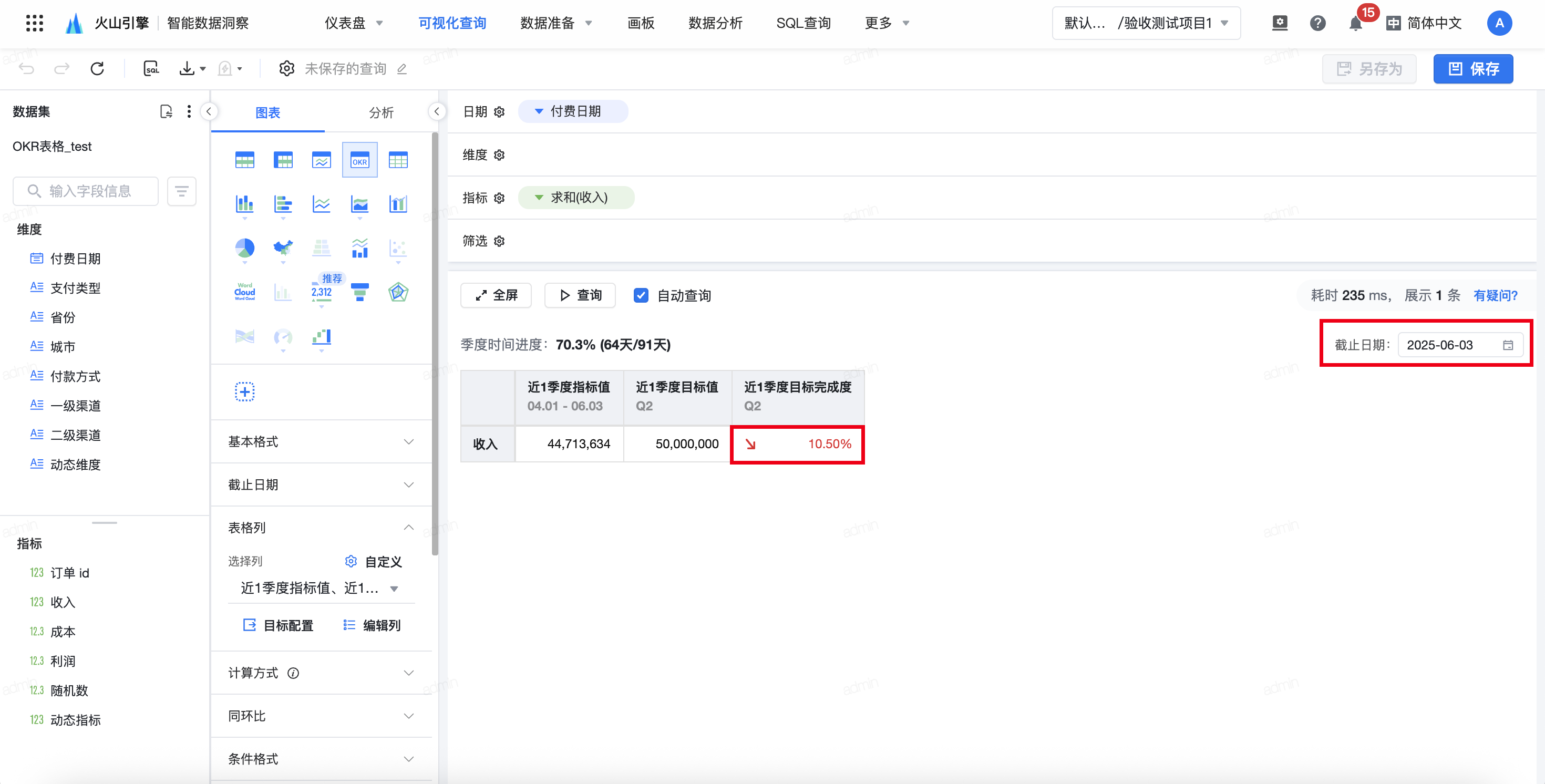Open the app grid launcher icon

[35, 23]
